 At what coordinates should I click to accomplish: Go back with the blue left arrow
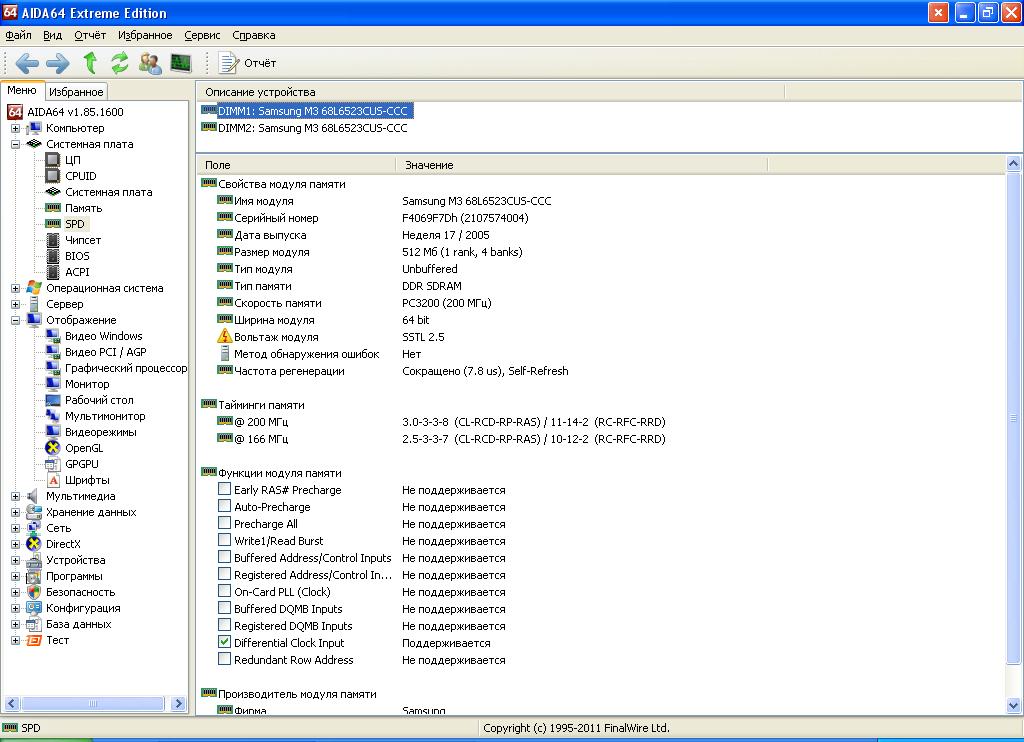27,63
